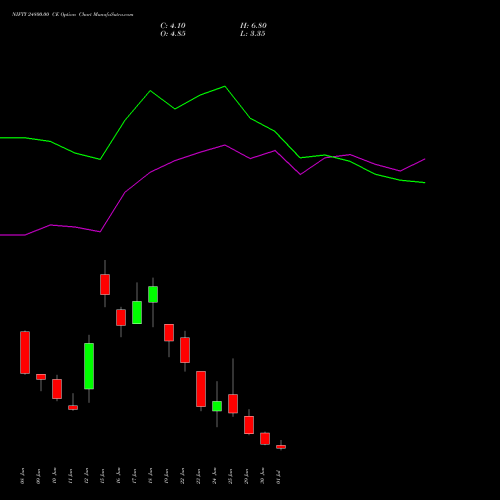Click the last small red candlestick for 01 Jul

[281, 447]
